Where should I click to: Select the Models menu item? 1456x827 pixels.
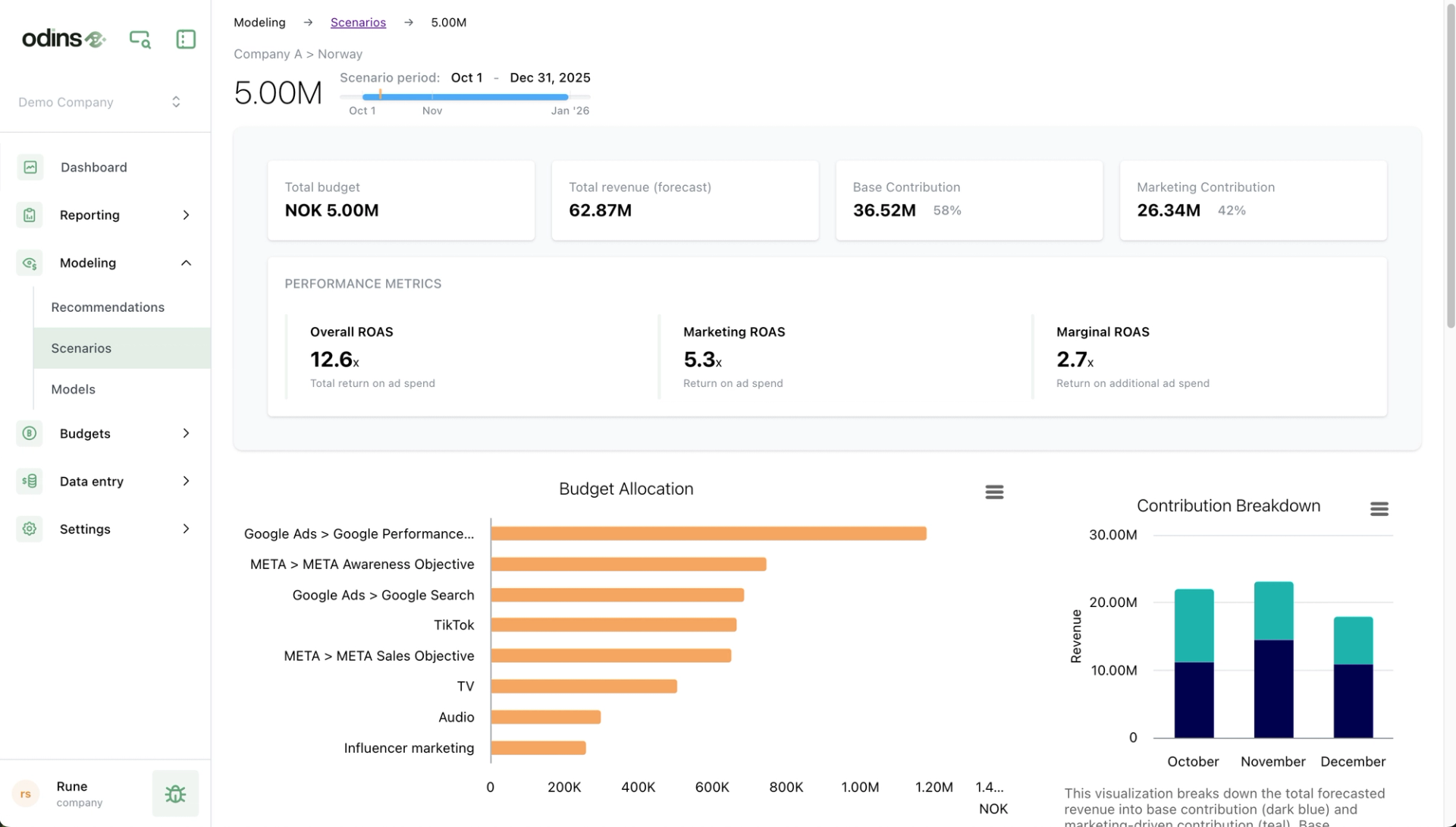74,389
